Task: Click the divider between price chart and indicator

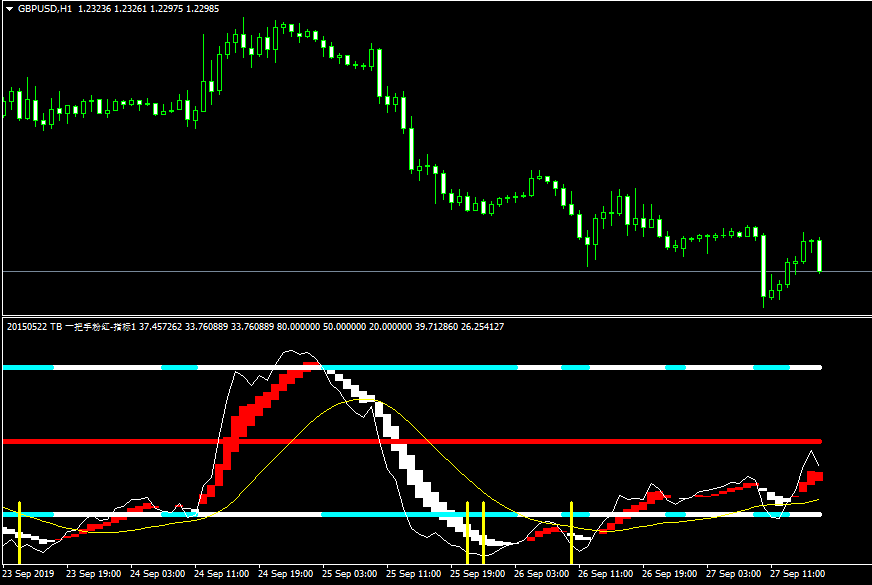Action: coord(436,315)
